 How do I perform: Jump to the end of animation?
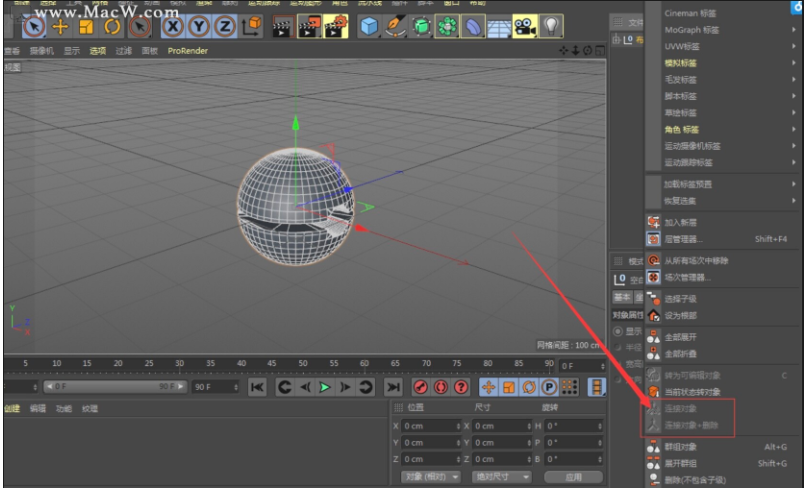(393, 387)
